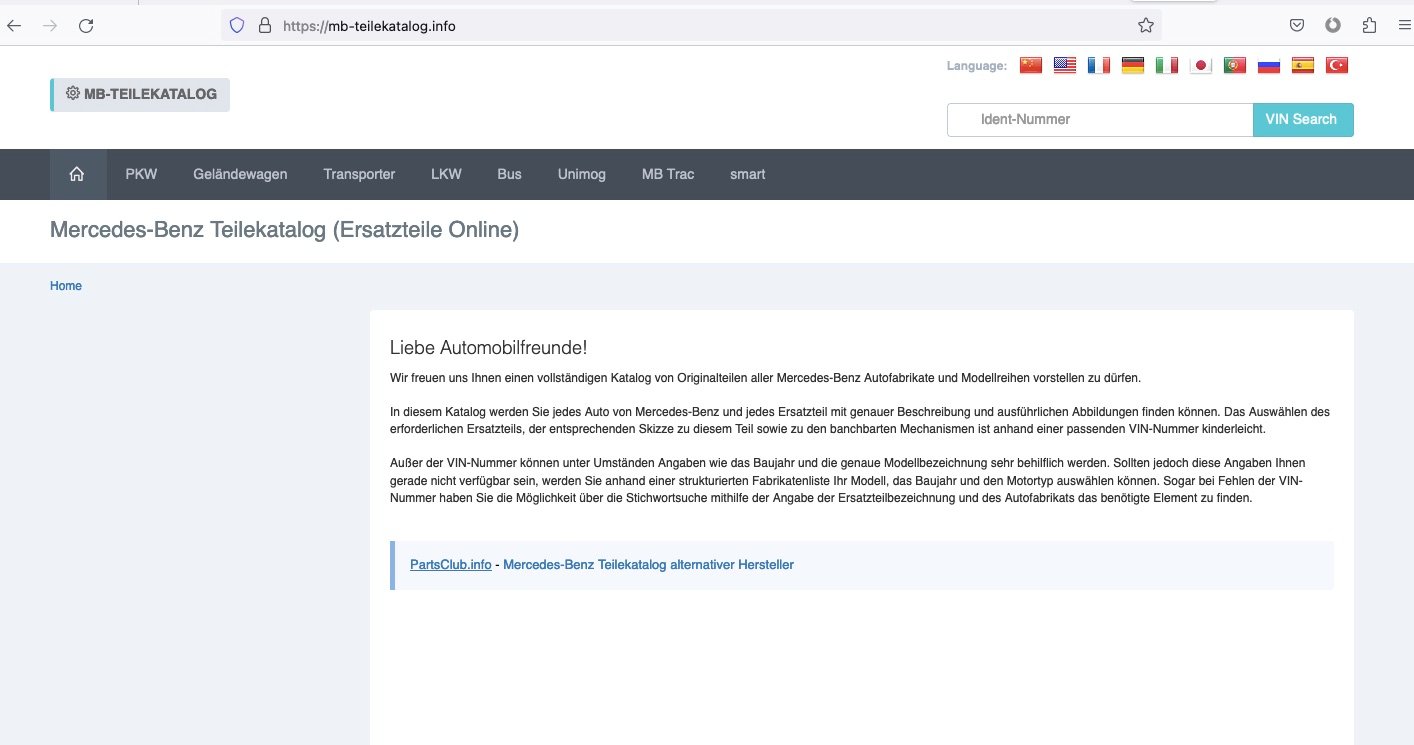Focus the Ident-Nummer input field
This screenshot has height=745, width=1414.
click(x=1100, y=119)
